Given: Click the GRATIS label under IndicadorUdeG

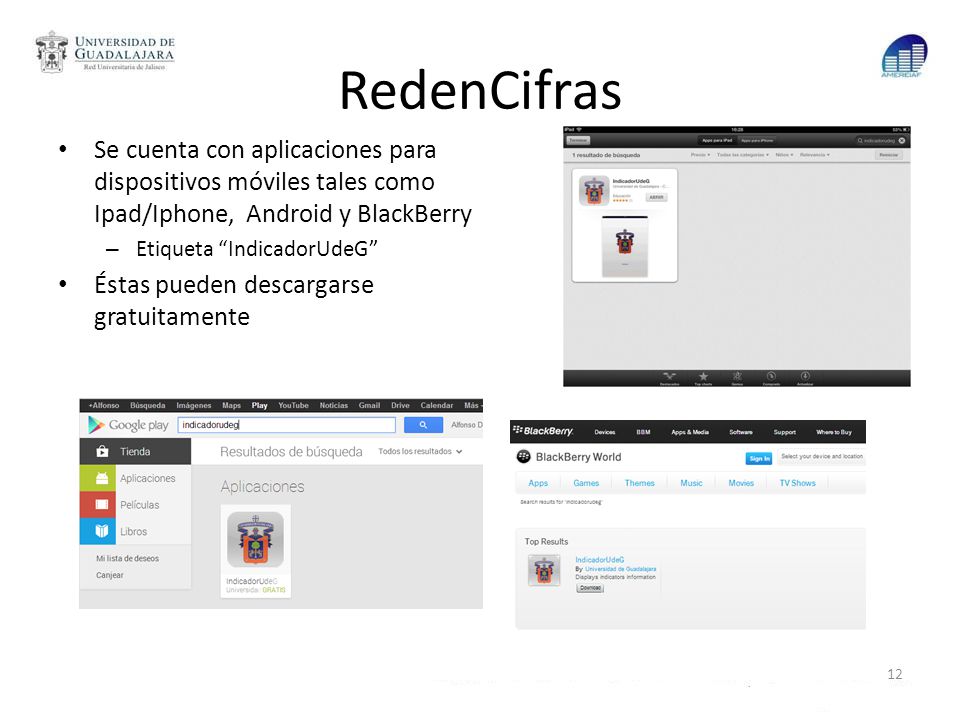Looking at the screenshot, I should pyautogui.click(x=274, y=590).
